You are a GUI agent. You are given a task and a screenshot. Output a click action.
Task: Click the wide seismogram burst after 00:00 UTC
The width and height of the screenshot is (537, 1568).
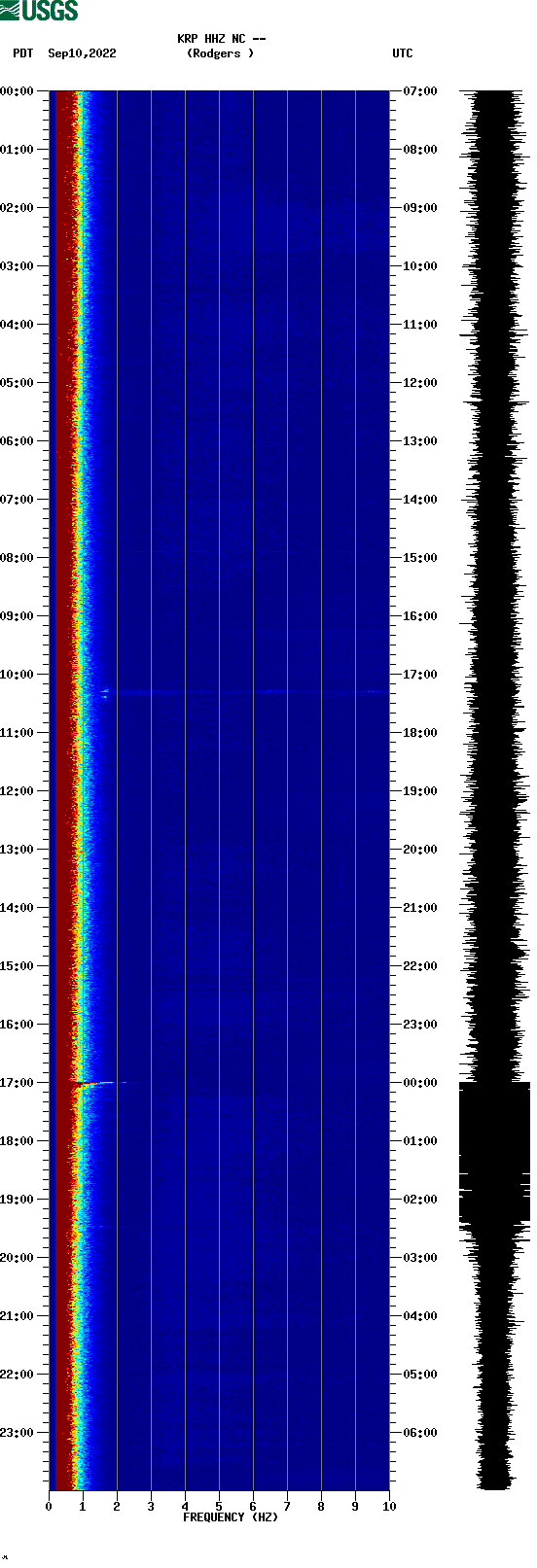pyautogui.click(x=494, y=1152)
